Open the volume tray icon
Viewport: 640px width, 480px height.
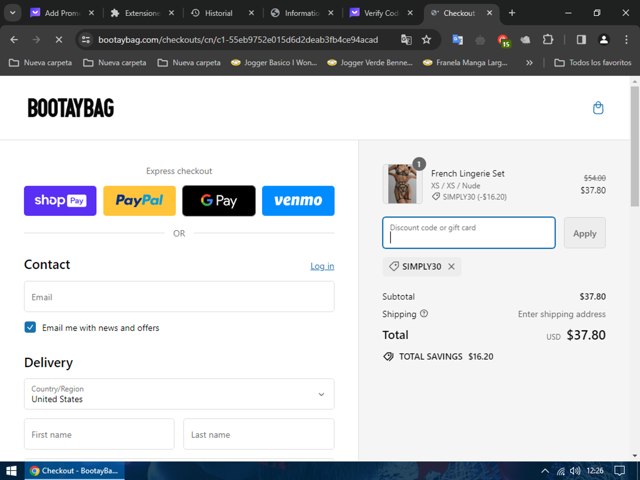[575, 471]
